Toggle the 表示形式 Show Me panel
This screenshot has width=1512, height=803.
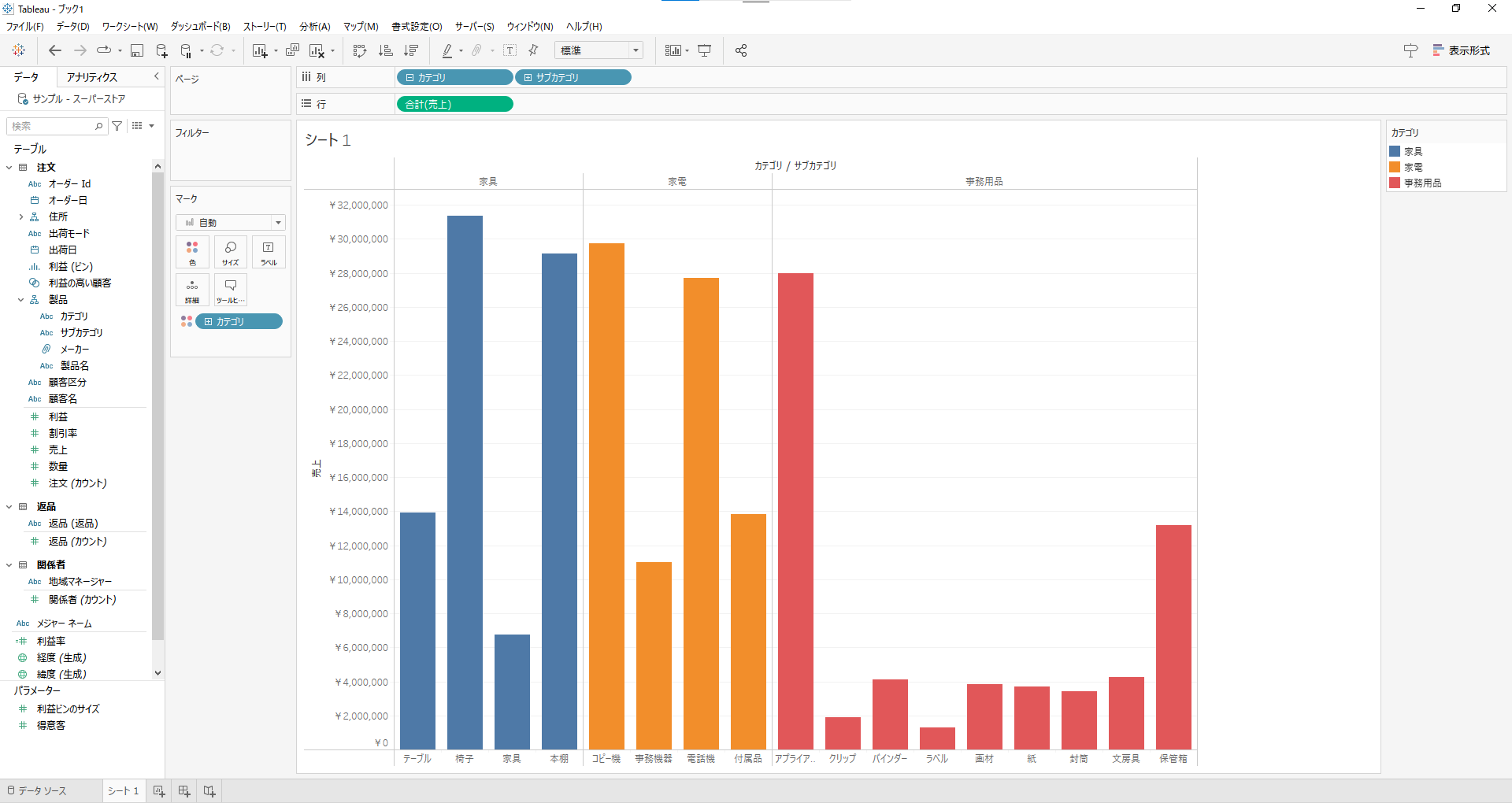(1461, 50)
